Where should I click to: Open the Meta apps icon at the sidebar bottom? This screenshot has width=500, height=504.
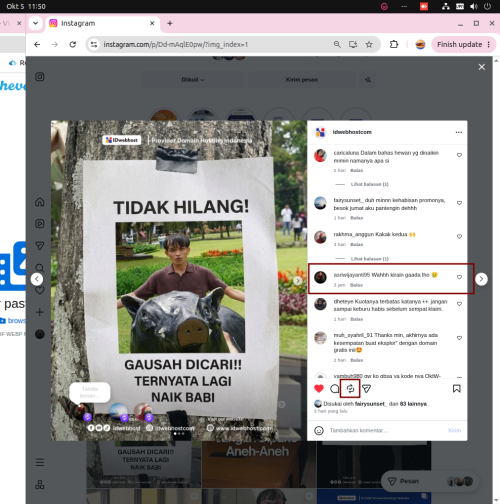tap(40, 485)
